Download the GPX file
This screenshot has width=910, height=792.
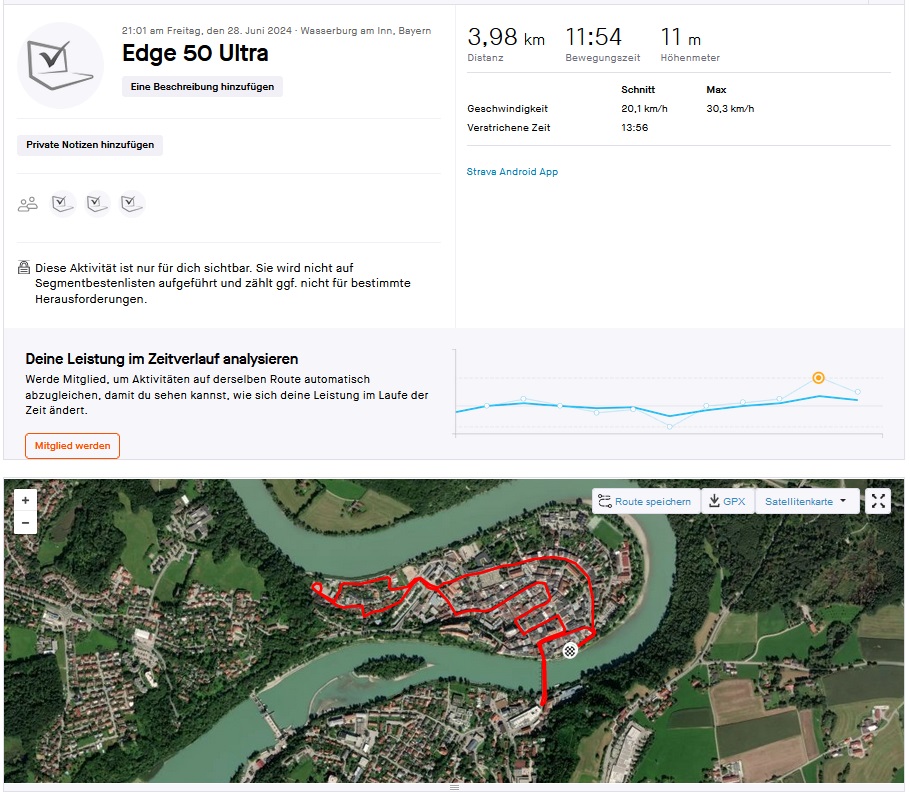pyautogui.click(x=727, y=501)
